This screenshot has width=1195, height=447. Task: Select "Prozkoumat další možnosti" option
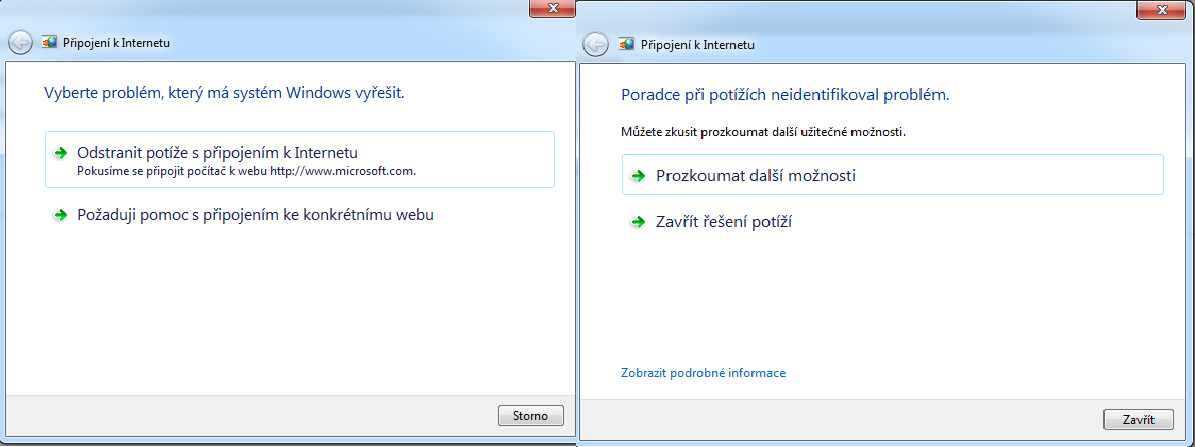coord(892,175)
